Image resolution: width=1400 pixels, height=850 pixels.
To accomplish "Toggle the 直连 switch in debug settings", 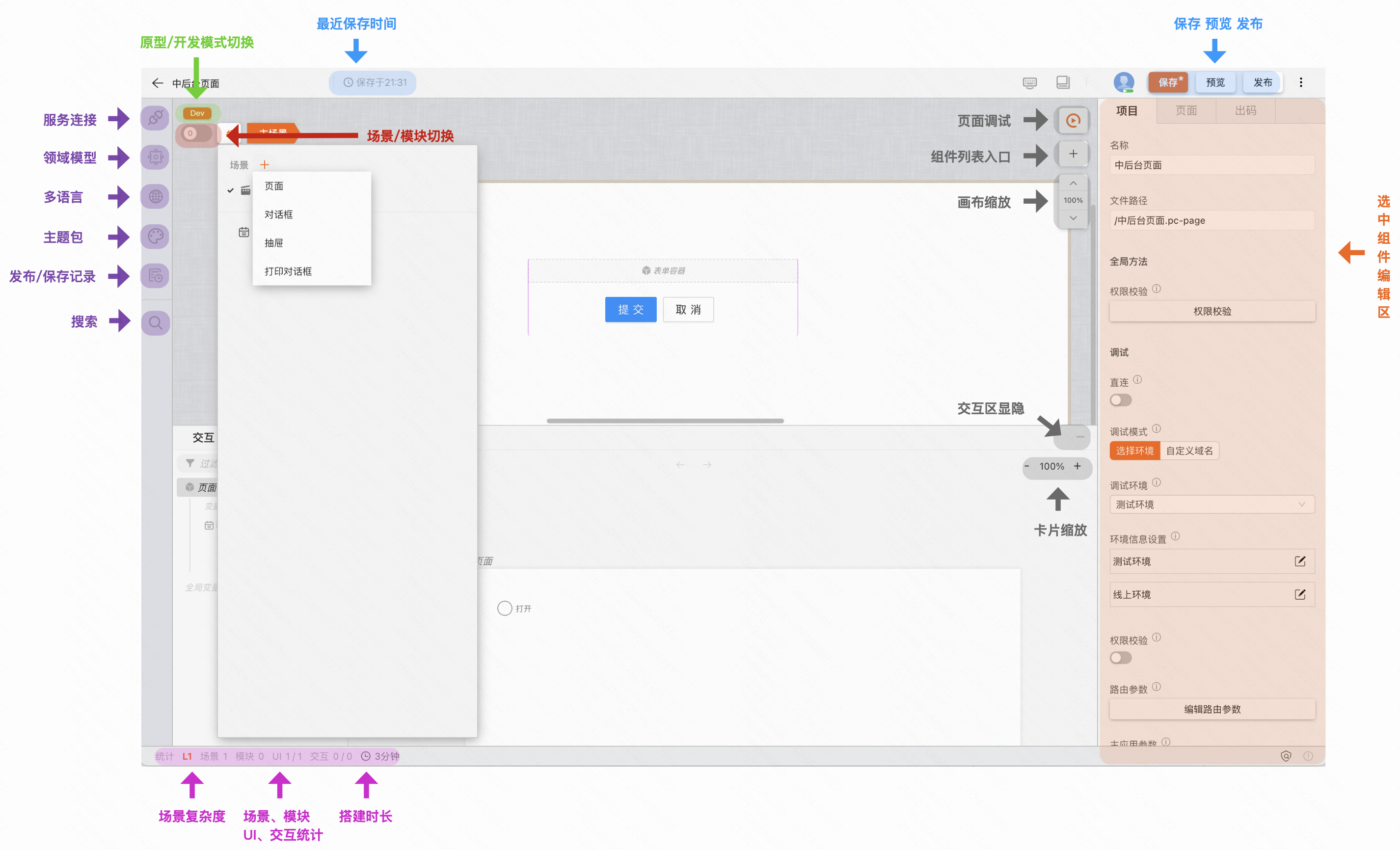I will tap(1121, 400).
